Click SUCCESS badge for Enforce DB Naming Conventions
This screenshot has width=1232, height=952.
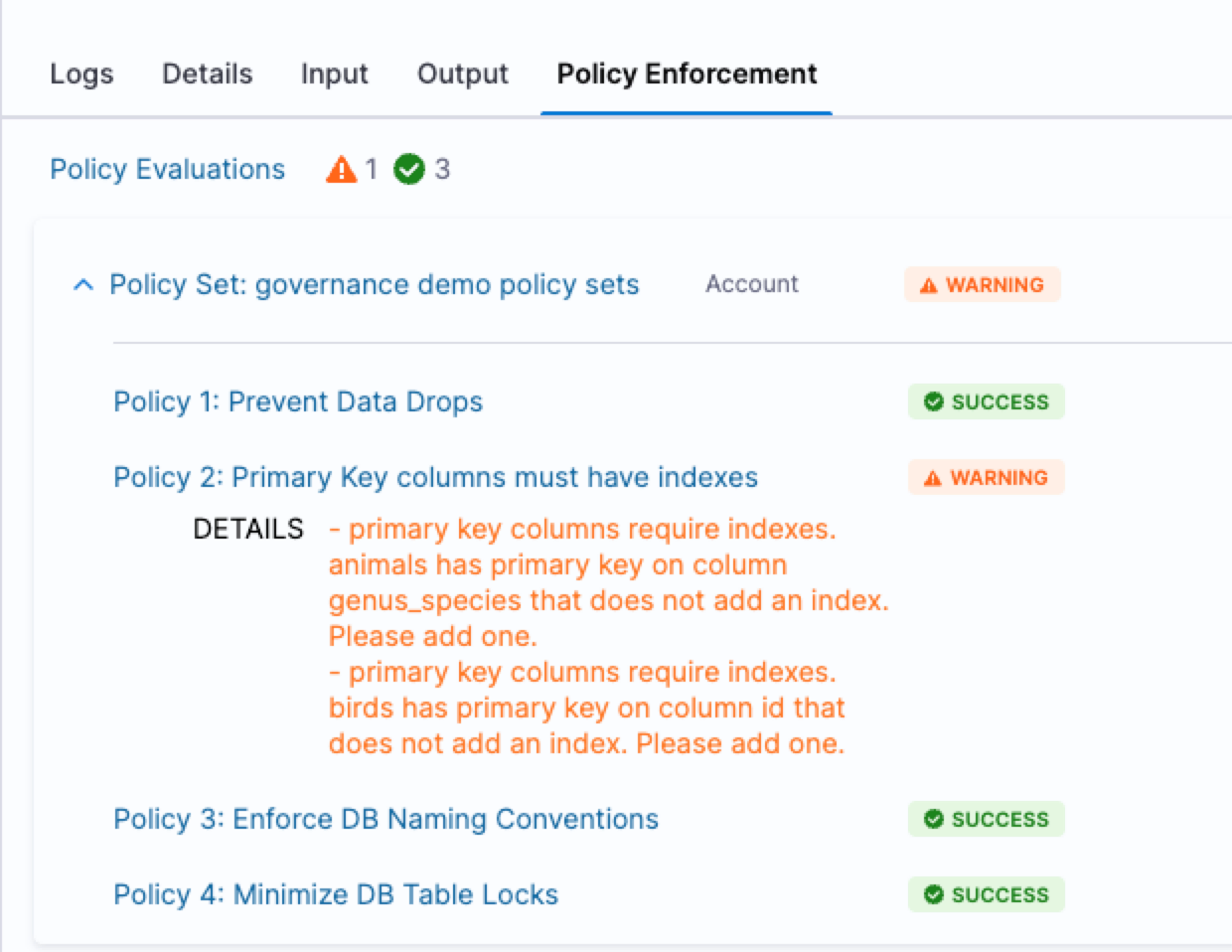coord(987,819)
